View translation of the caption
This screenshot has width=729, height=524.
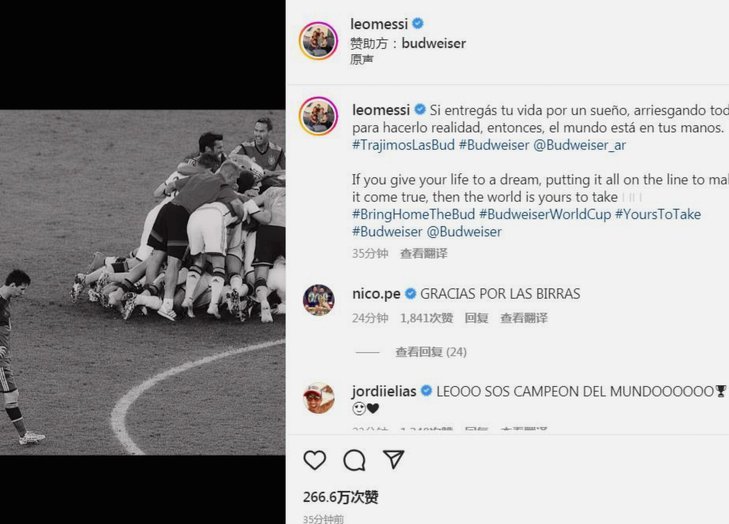(x=424, y=253)
